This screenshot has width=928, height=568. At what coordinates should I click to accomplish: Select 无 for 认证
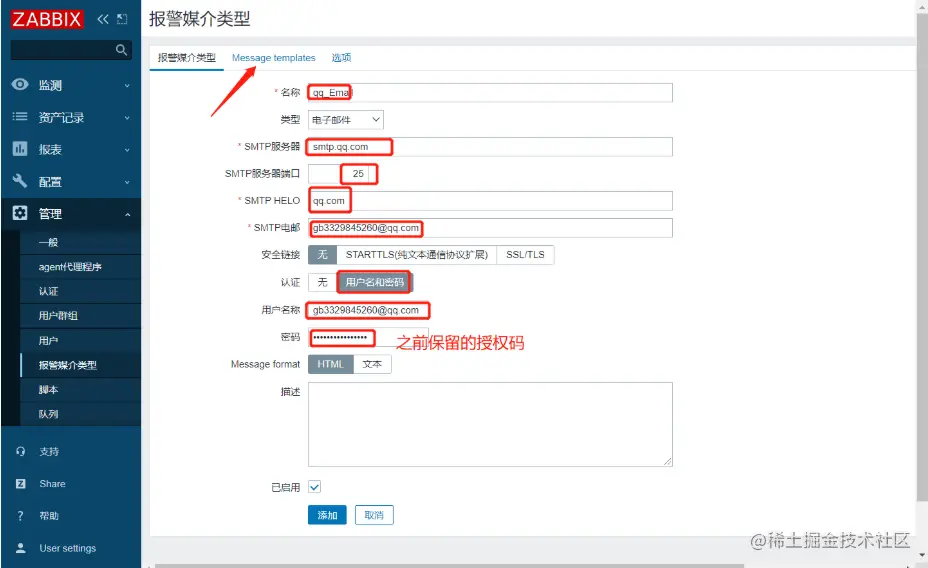[323, 282]
